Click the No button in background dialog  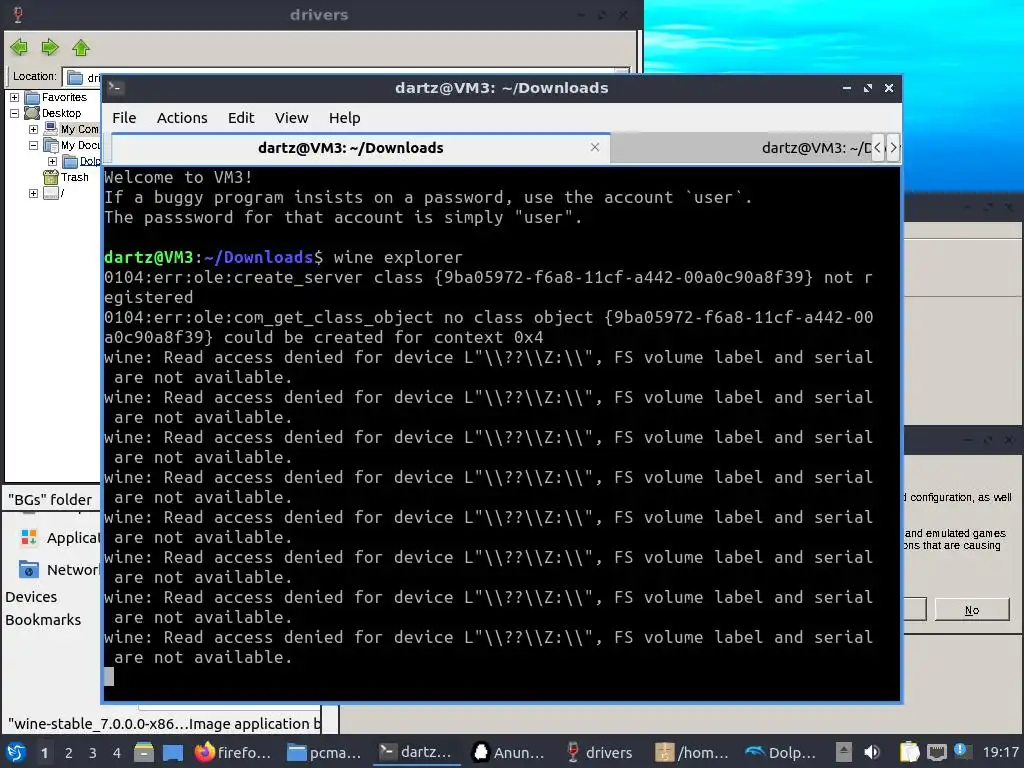pos(972,610)
